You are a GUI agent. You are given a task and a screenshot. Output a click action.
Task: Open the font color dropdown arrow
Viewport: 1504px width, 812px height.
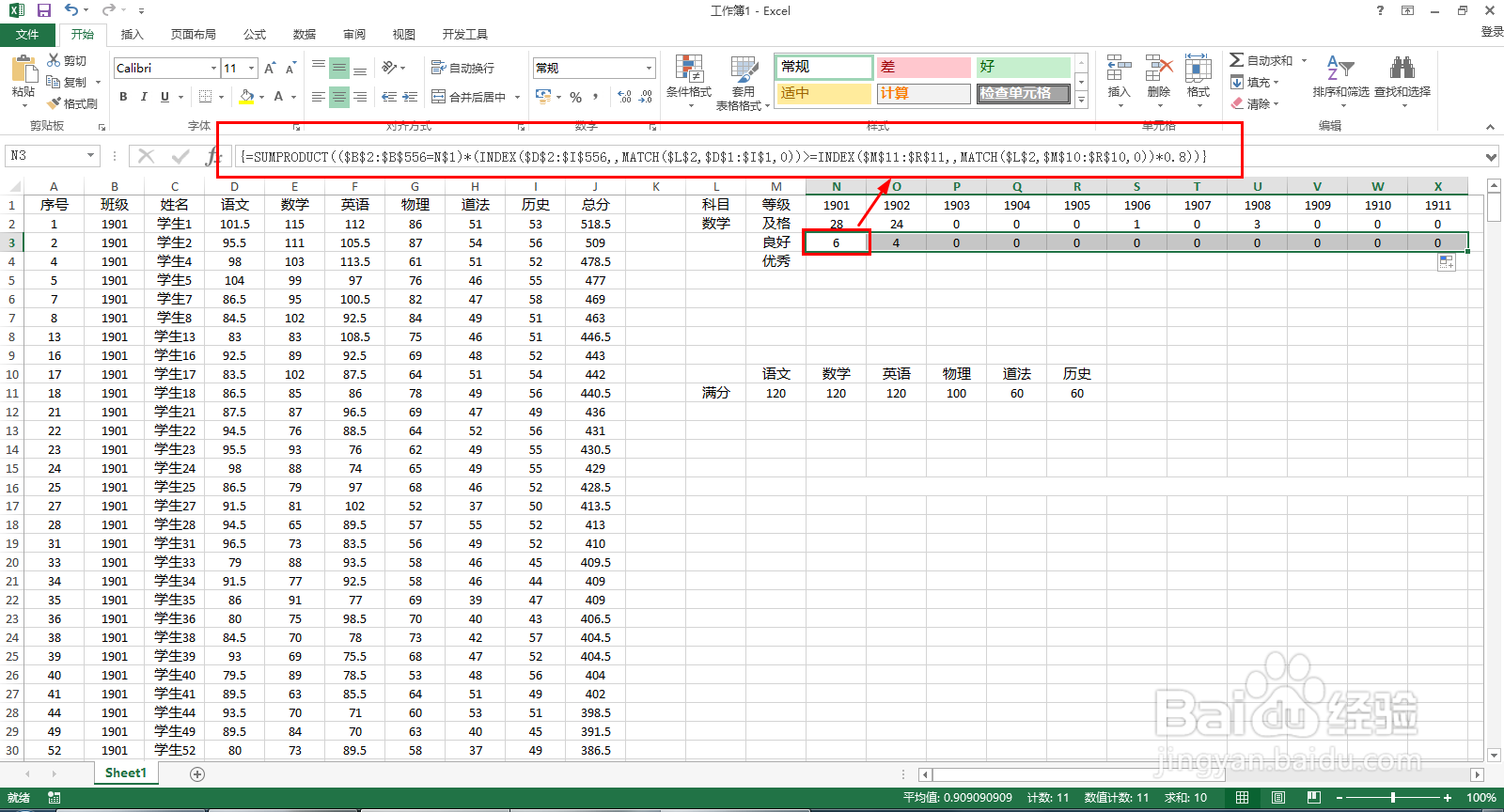coord(293,97)
